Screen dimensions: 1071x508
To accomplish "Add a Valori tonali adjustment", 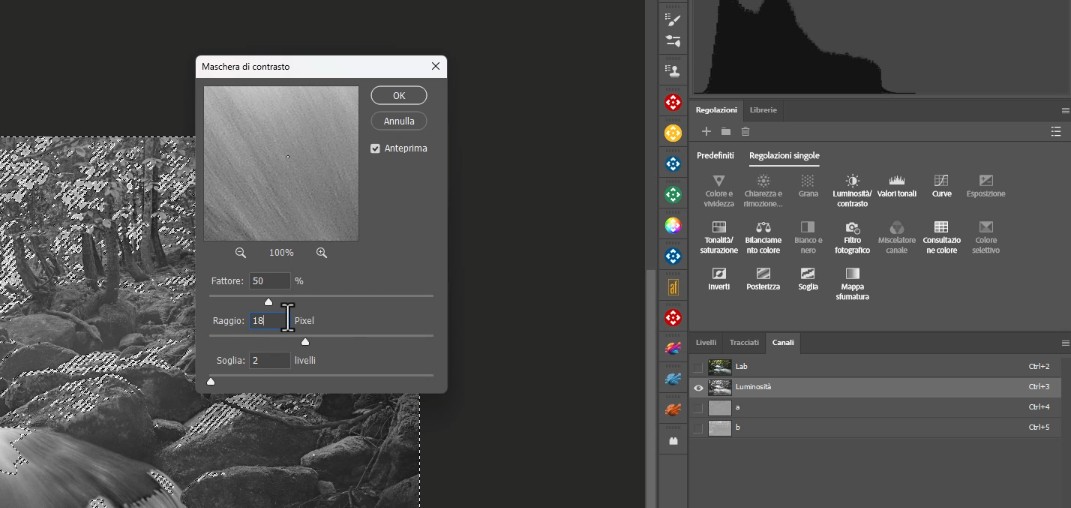I will [x=897, y=181].
